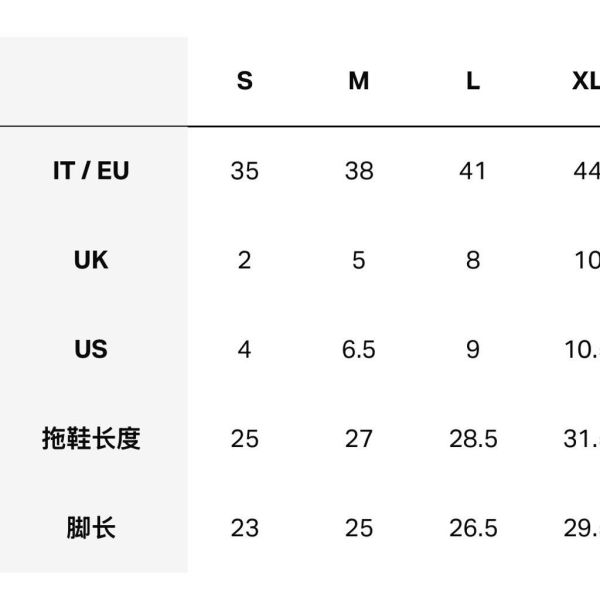600x600 pixels.
Task: Click slipper length 28.5 value
Action: click(x=473, y=439)
